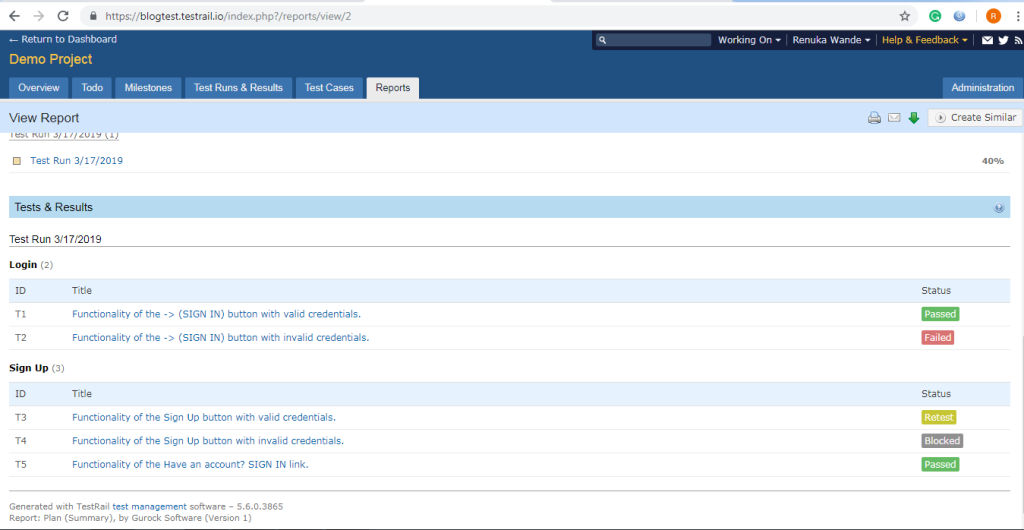1024x530 pixels.
Task: Switch to the Test Cases tab
Action: point(329,88)
